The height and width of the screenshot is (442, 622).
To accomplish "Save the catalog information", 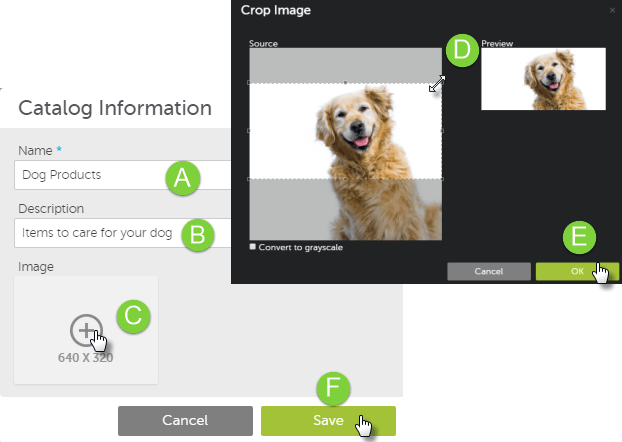I will point(328,420).
